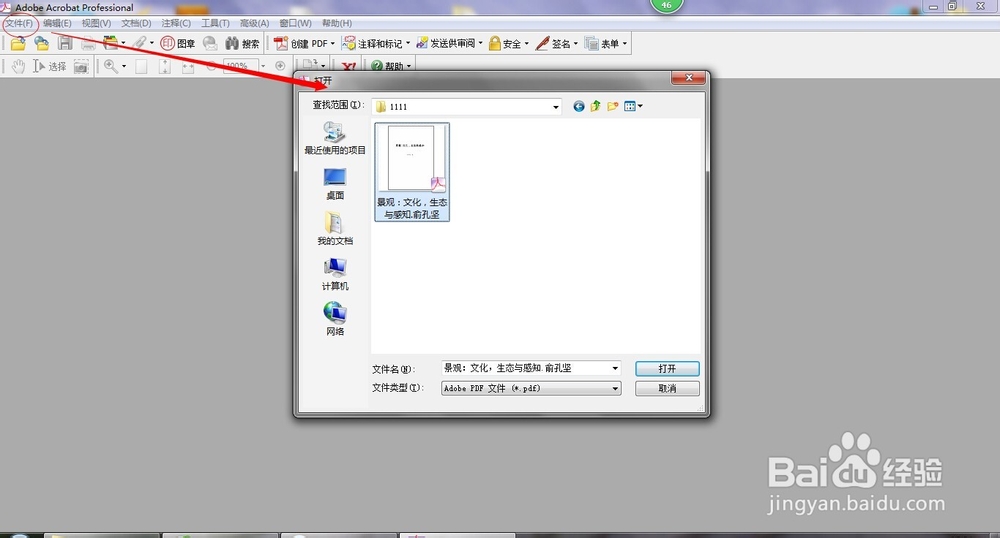This screenshot has height=538, width=1000.
Task: Expand the 发送供审阅 dropdown
Action: [x=480, y=43]
